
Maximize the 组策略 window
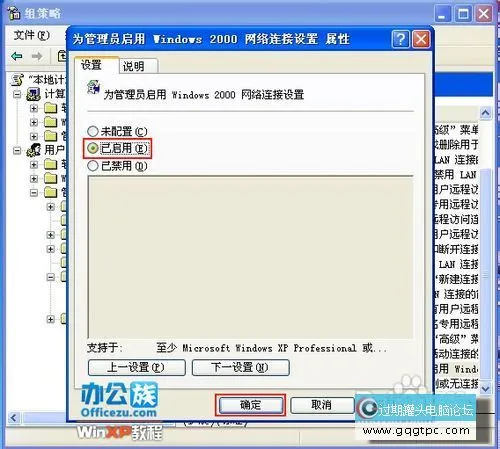[x=463, y=14]
